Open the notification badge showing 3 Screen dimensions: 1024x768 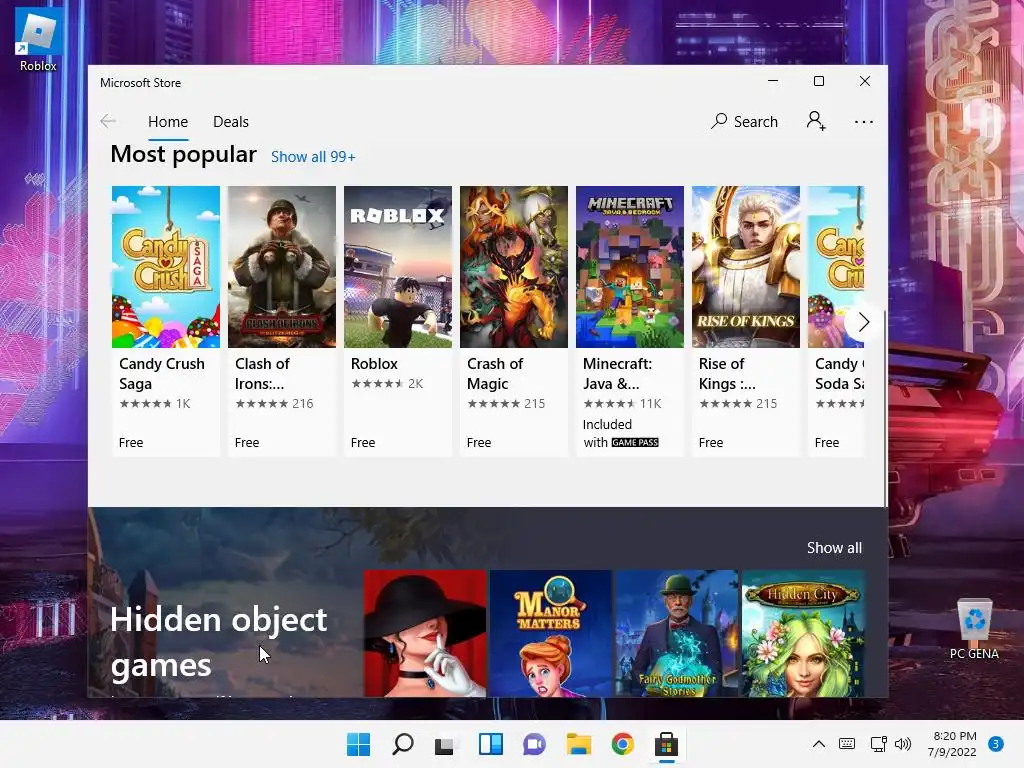pos(996,744)
